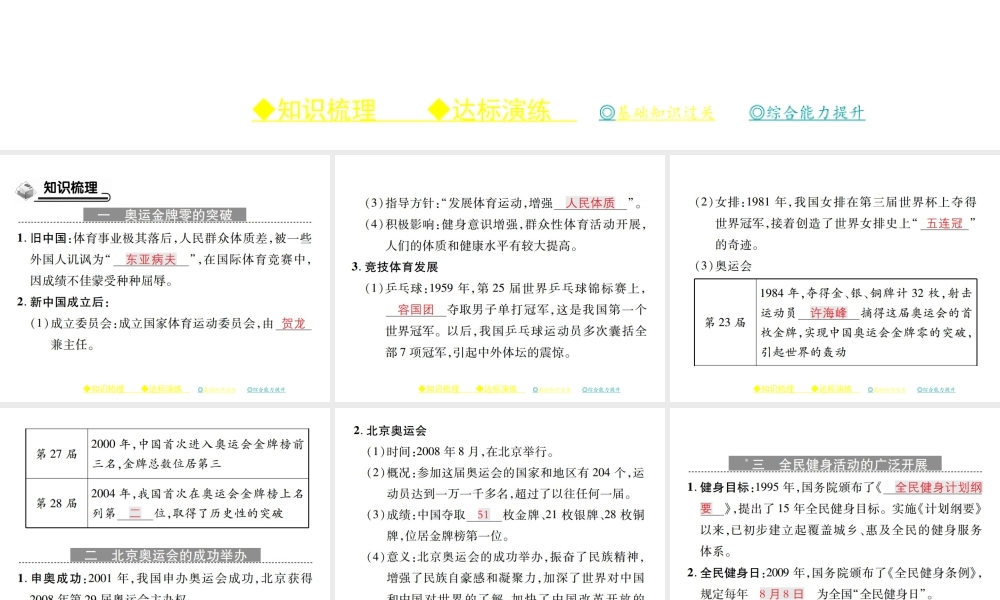The width and height of the screenshot is (1000, 600).
Task: Click the table cell 第27届
Action: 56,453
